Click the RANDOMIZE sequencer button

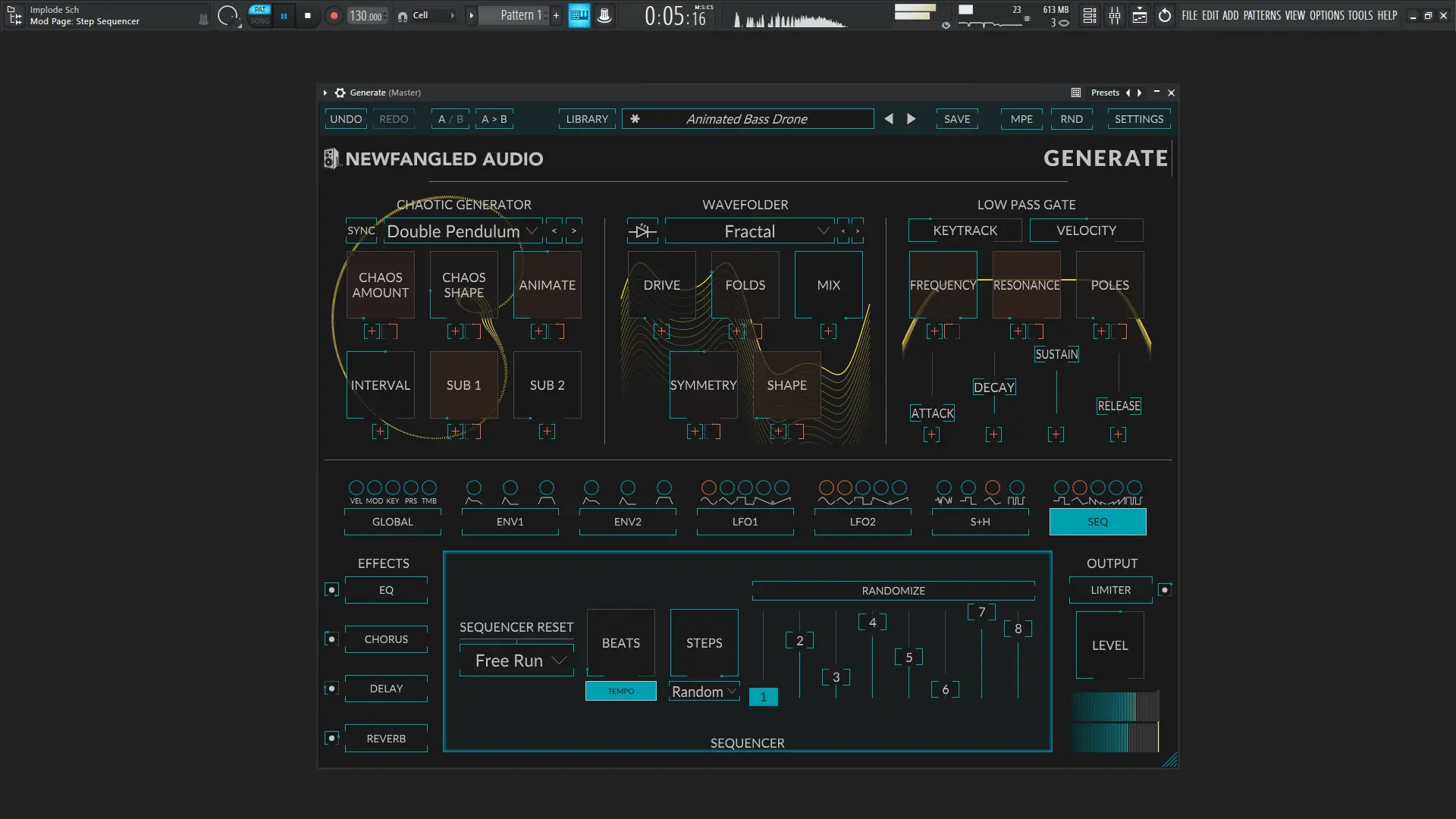pos(893,591)
